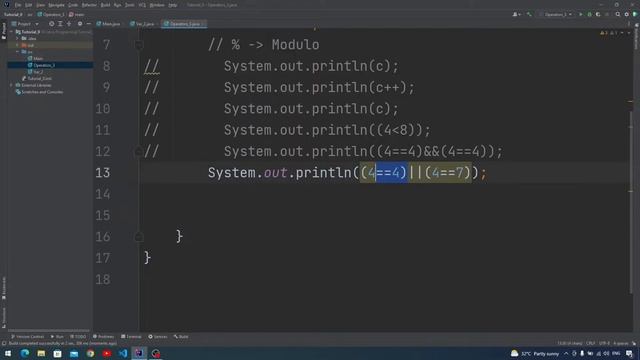This screenshot has height=360, width=640.
Task: Open the Project view dropdown
Action: (24, 24)
